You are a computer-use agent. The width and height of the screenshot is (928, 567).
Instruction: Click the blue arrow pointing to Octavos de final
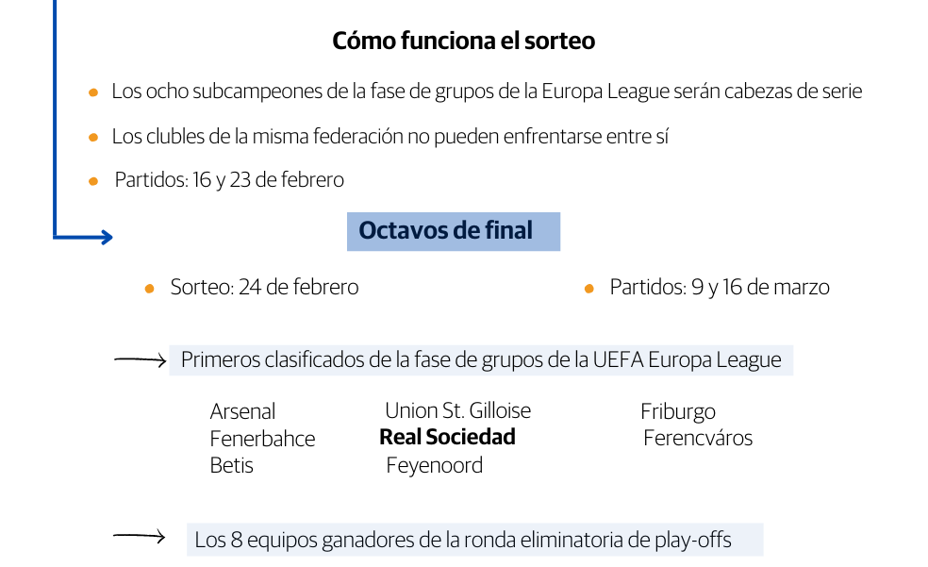(x=98, y=237)
